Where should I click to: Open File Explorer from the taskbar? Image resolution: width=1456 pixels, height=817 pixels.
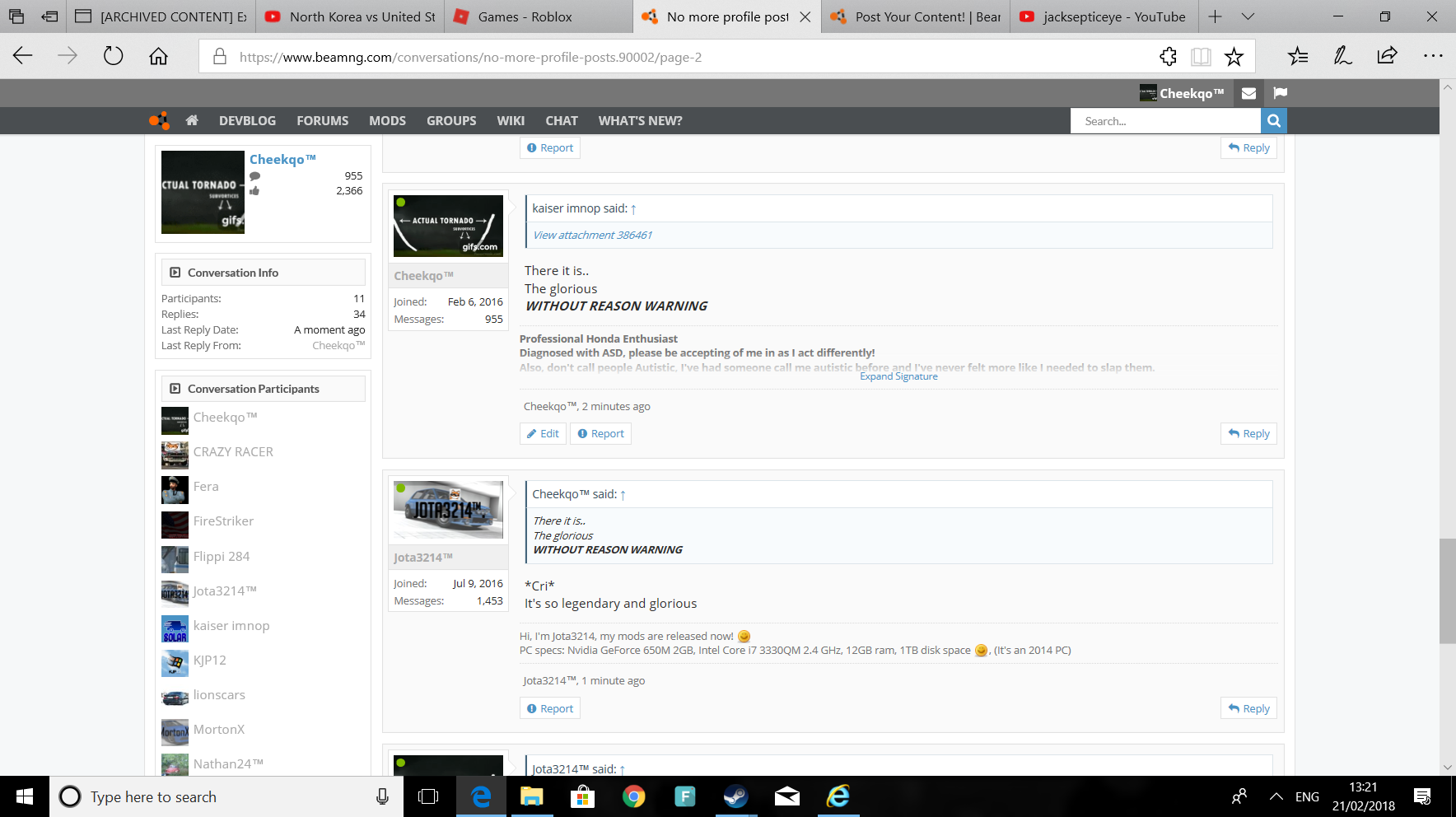click(531, 796)
